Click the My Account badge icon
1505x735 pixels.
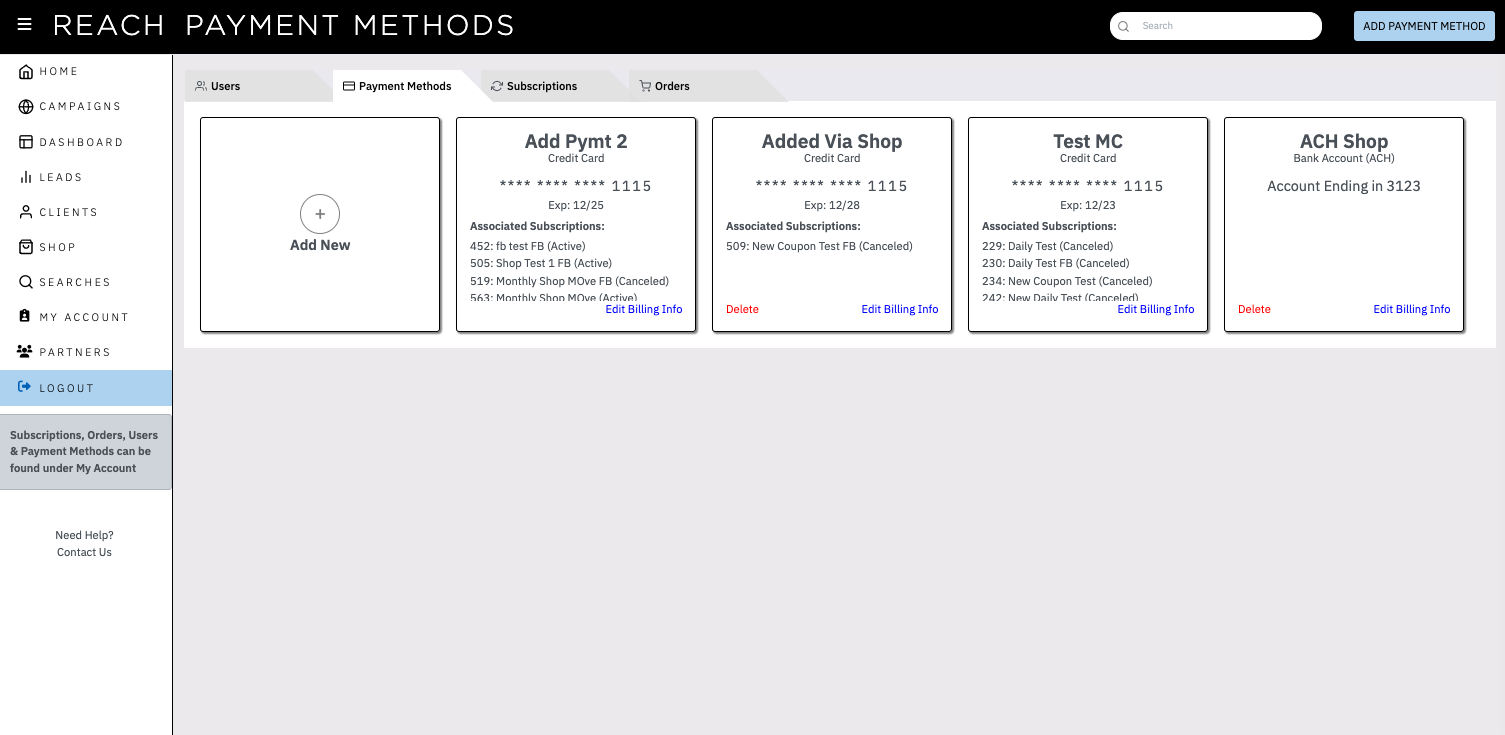point(26,317)
